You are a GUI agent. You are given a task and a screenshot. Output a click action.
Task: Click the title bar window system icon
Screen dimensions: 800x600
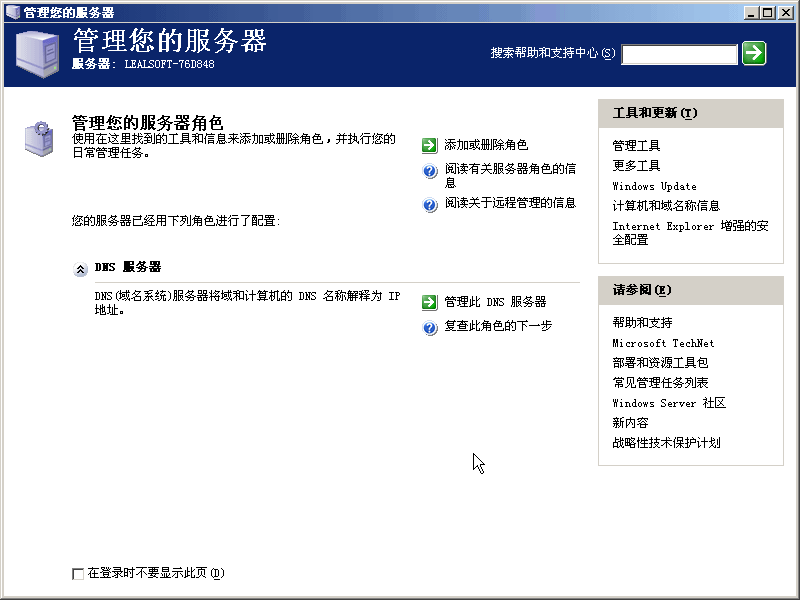point(13,12)
